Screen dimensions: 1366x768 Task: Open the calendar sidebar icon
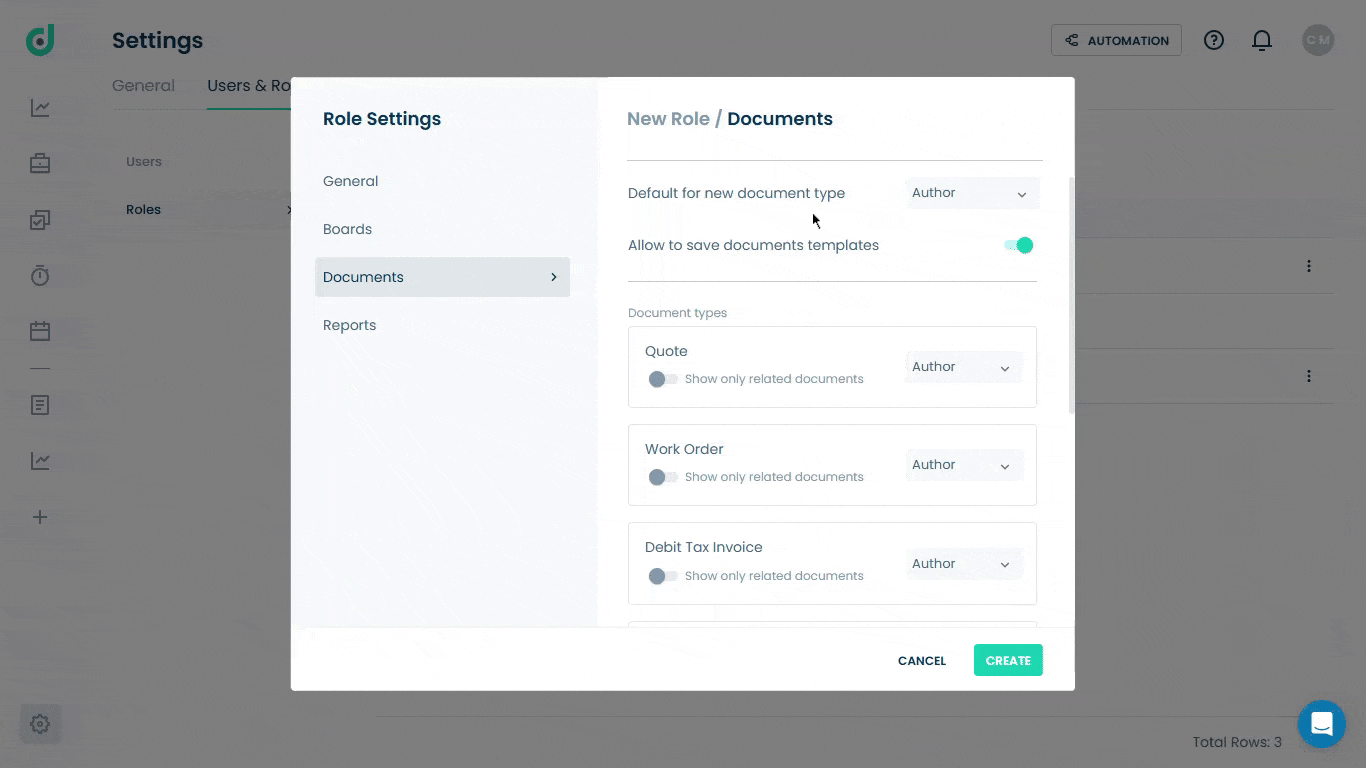click(40, 331)
